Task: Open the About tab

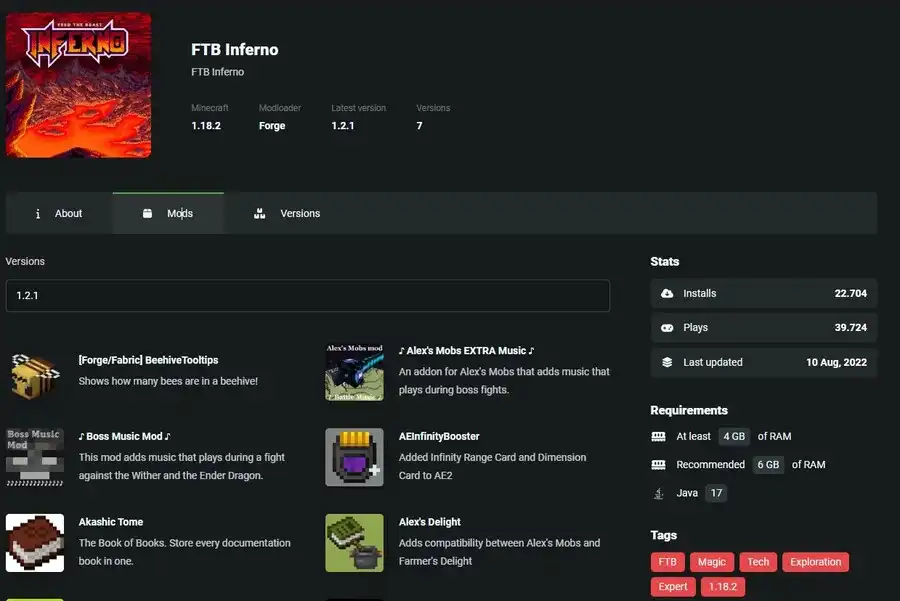Action: pyautogui.click(x=59, y=214)
